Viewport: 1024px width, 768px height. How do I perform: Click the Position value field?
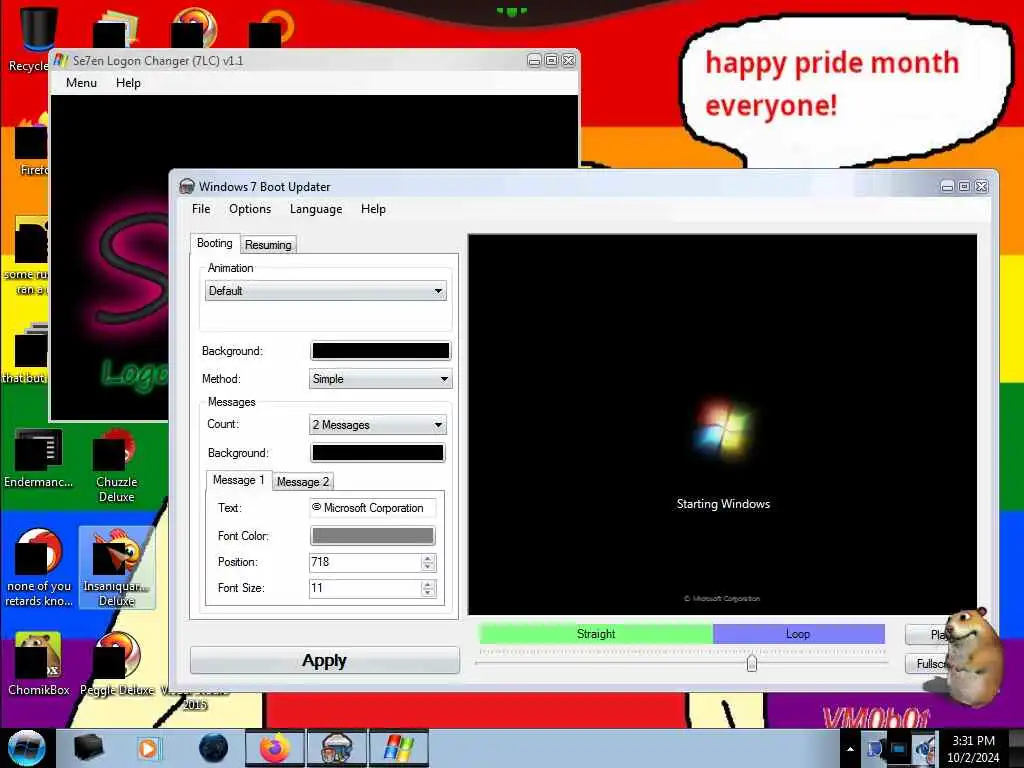pyautogui.click(x=365, y=562)
